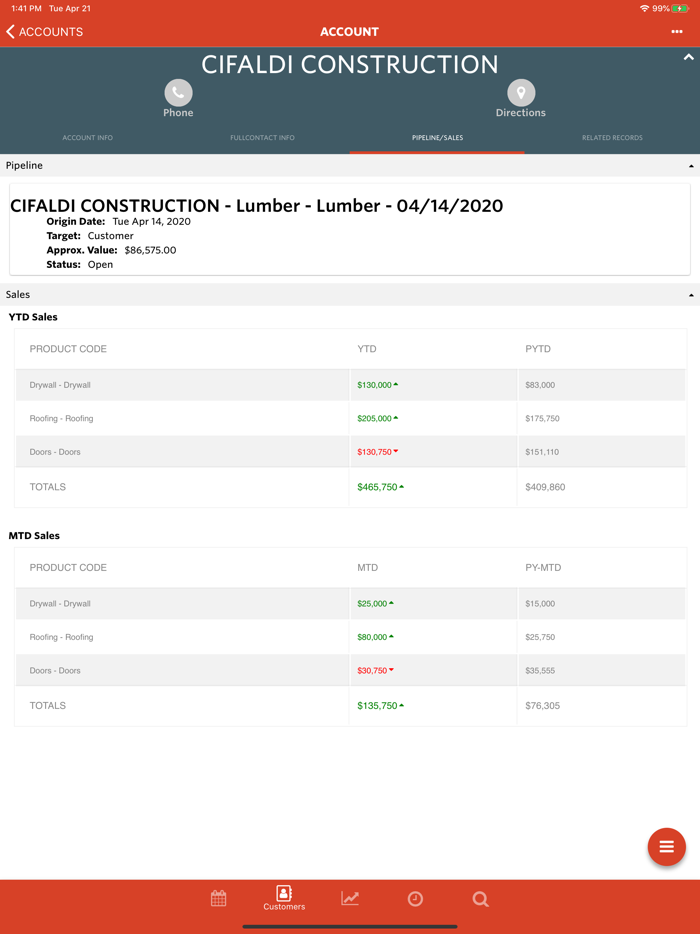The image size is (700, 934).
Task: Open the Cifaldi Construction Lumber pipeline card
Action: point(350,230)
